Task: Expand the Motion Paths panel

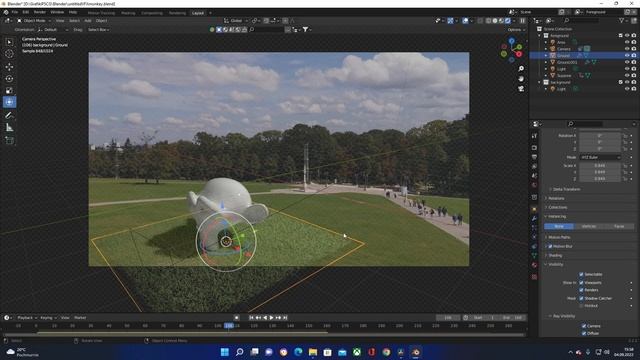Action: 559,237
